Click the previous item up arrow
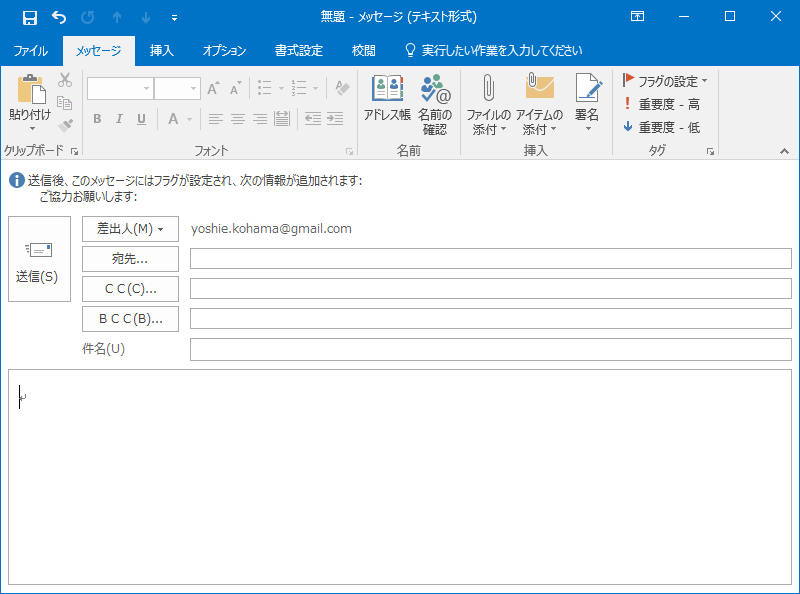The image size is (800, 594). (117, 18)
